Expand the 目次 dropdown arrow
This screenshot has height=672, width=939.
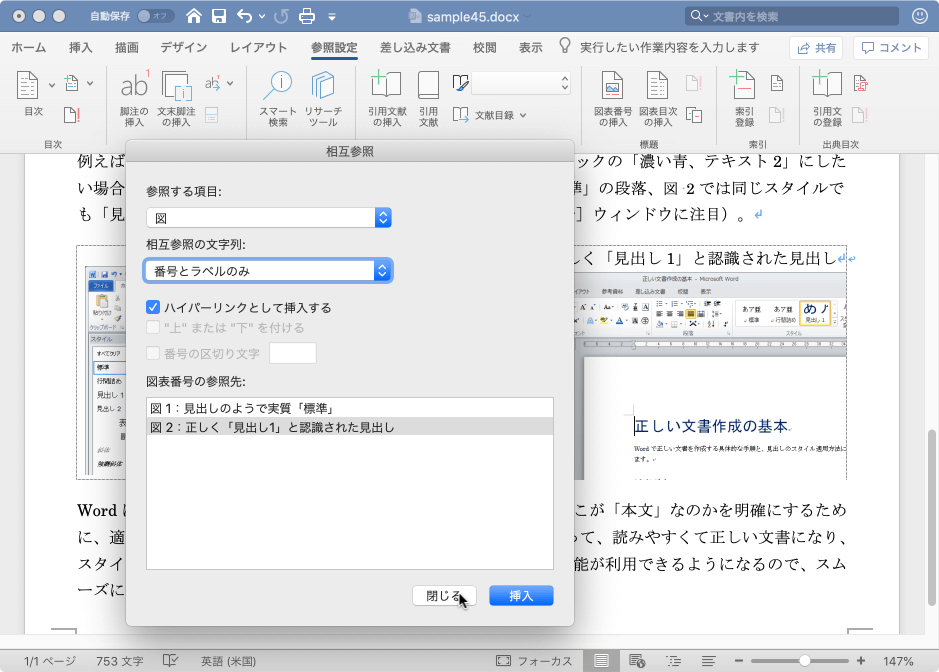(52, 85)
